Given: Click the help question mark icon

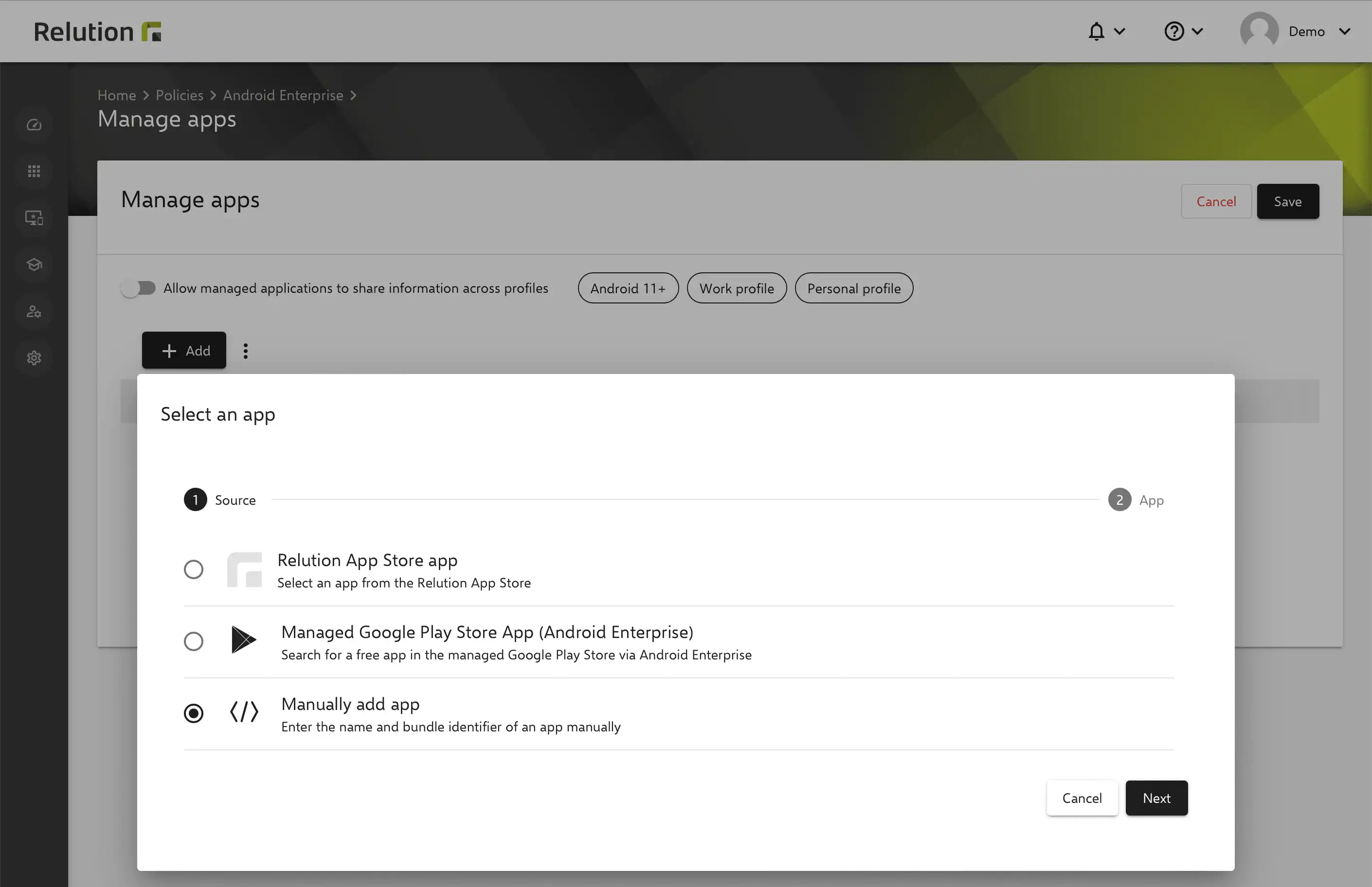Looking at the screenshot, I should click(x=1174, y=31).
